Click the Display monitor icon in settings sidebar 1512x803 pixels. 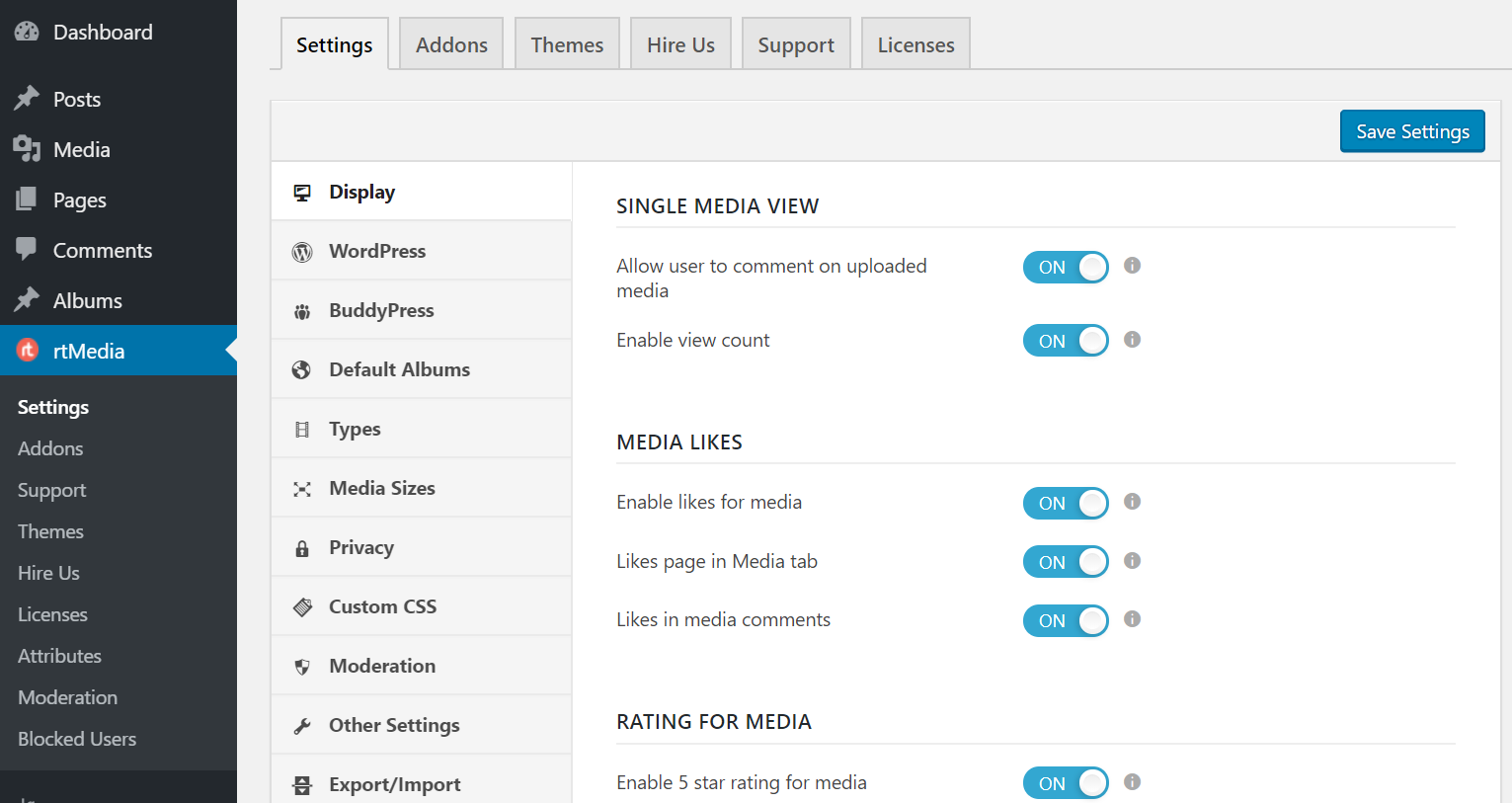pyautogui.click(x=302, y=191)
